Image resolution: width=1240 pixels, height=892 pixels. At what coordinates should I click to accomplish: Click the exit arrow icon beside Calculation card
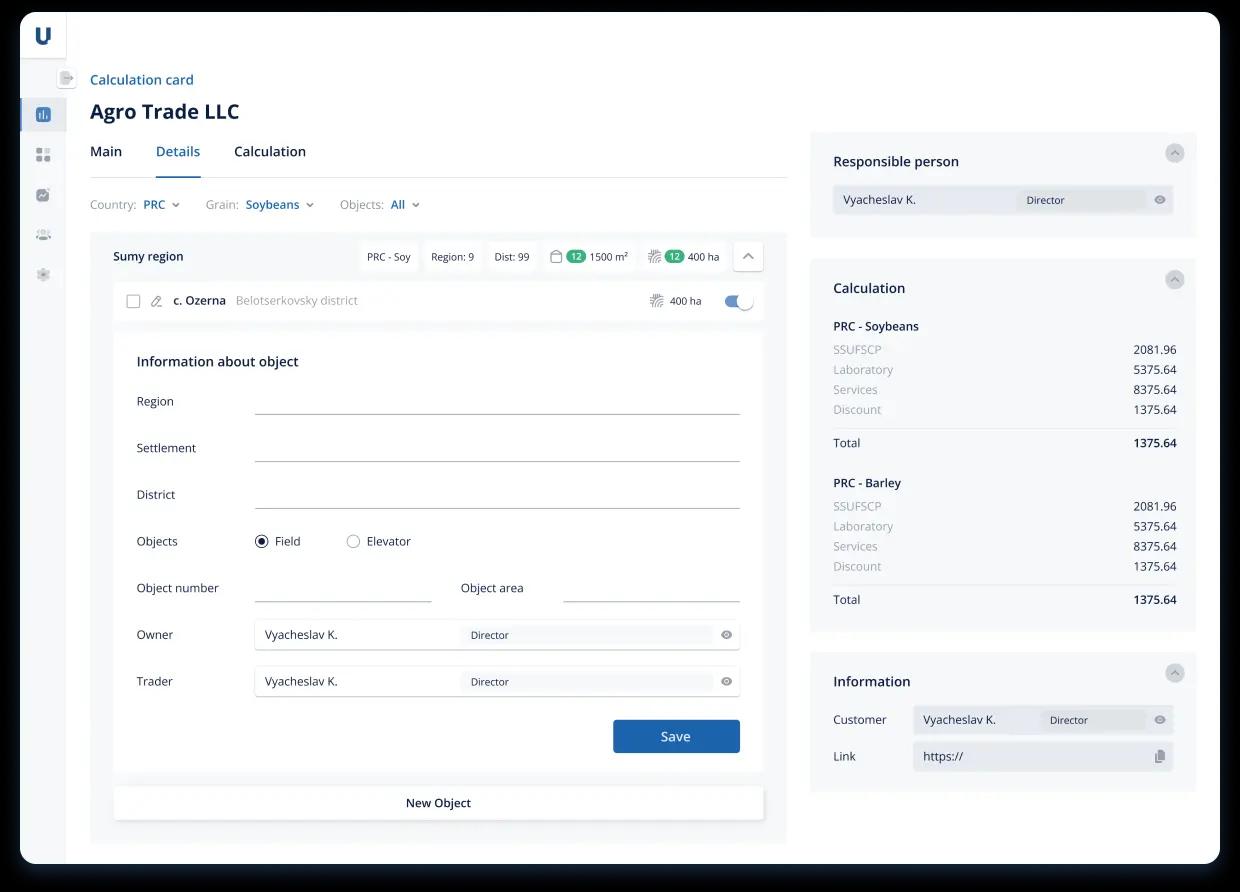point(66,78)
